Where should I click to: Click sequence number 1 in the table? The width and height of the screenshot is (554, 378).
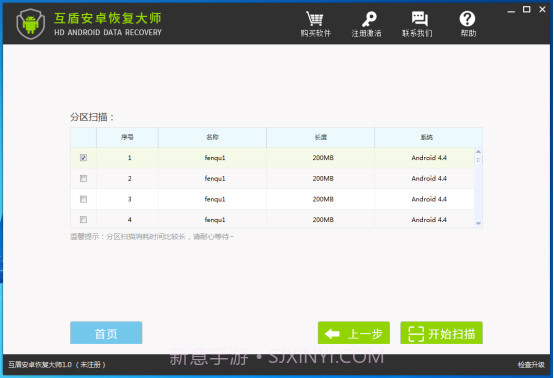130,158
